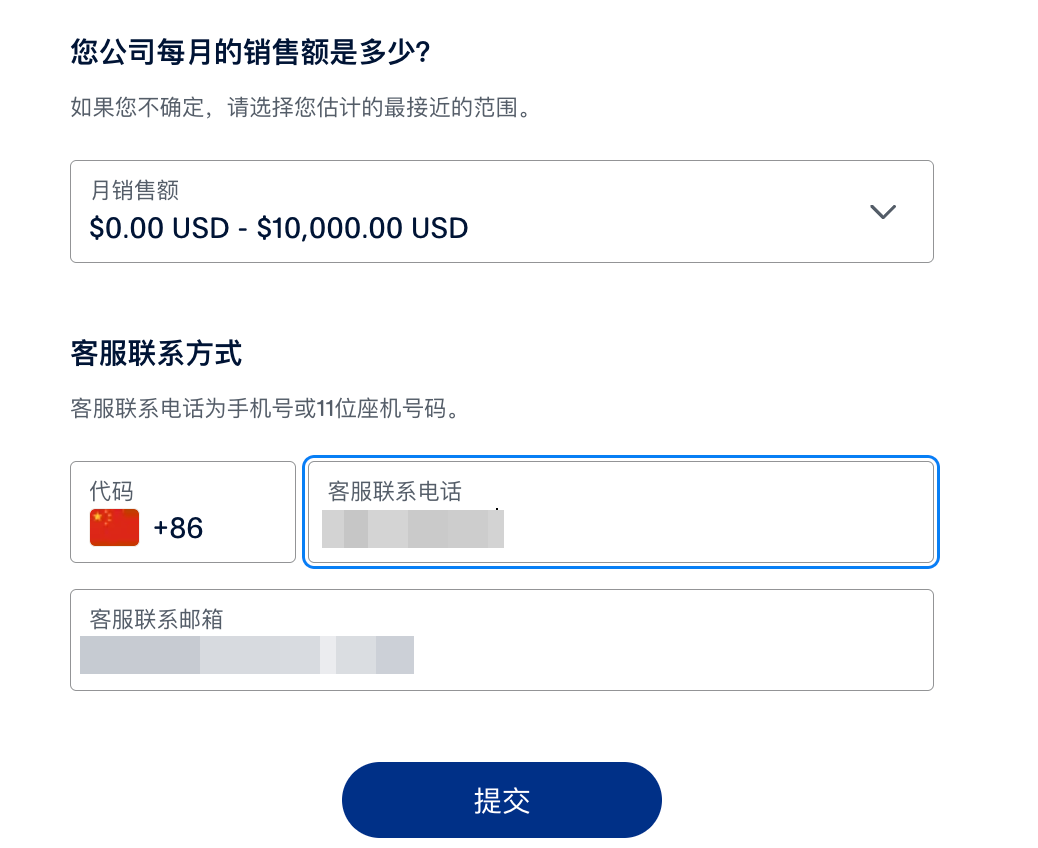Screen dimensions: 1038x848
Task: Click the masked phone number value
Action: coord(412,528)
